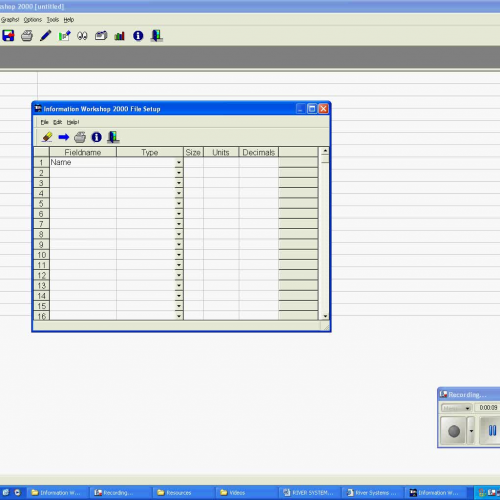Image resolution: width=500 pixels, height=500 pixels.
Task: Click the Name fieldname cell in row 1
Action: 83,162
